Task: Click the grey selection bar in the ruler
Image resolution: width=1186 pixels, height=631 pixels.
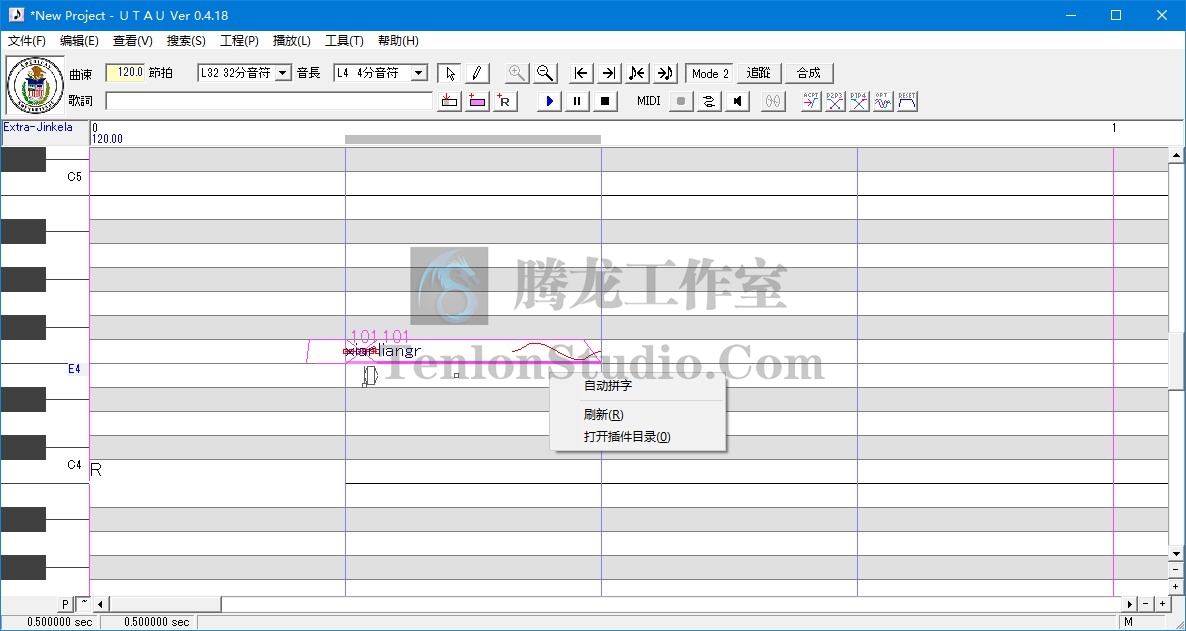Action: [473, 139]
